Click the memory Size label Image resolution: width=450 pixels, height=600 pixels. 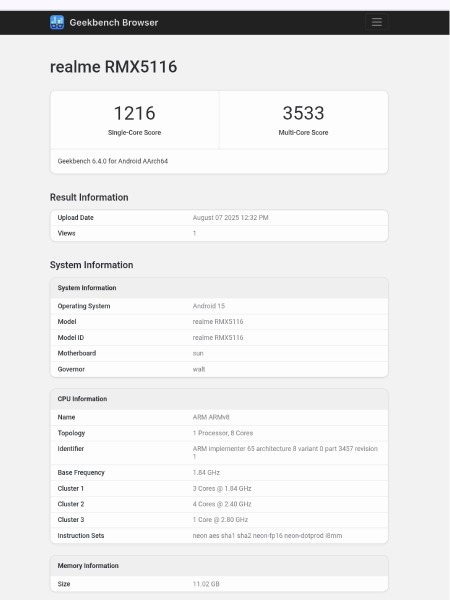click(64, 584)
